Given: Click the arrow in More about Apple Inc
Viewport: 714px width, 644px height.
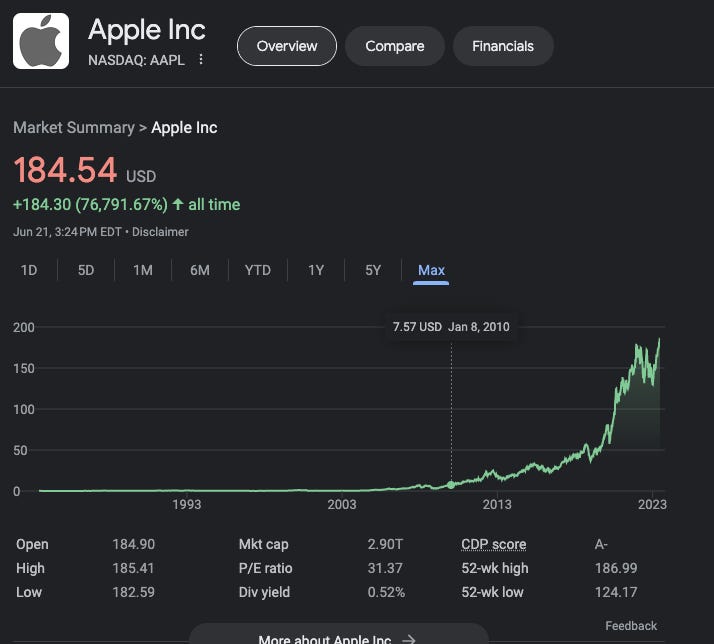Looking at the screenshot, I should [x=409, y=639].
